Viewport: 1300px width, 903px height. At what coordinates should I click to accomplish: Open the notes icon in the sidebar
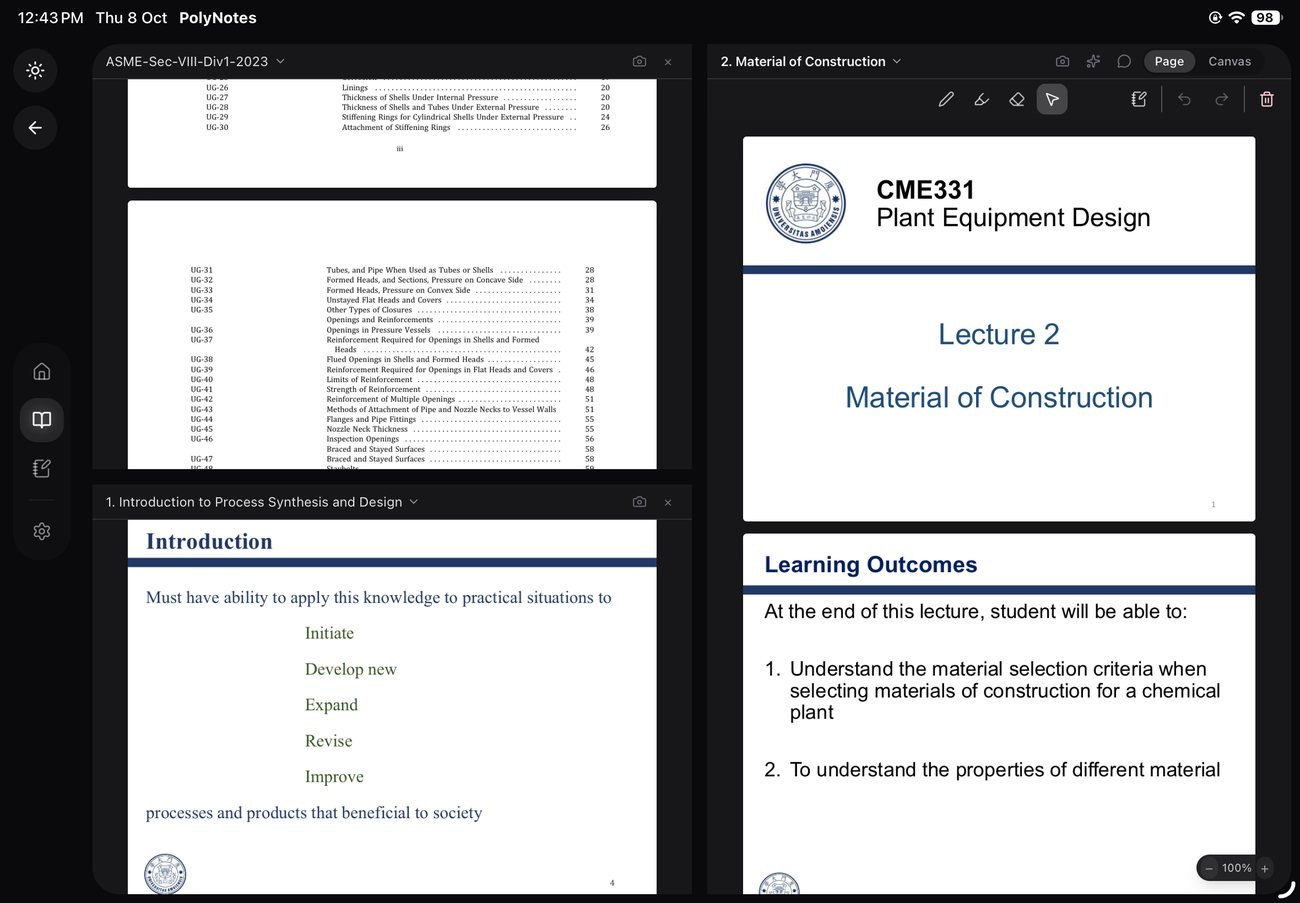coord(42,468)
